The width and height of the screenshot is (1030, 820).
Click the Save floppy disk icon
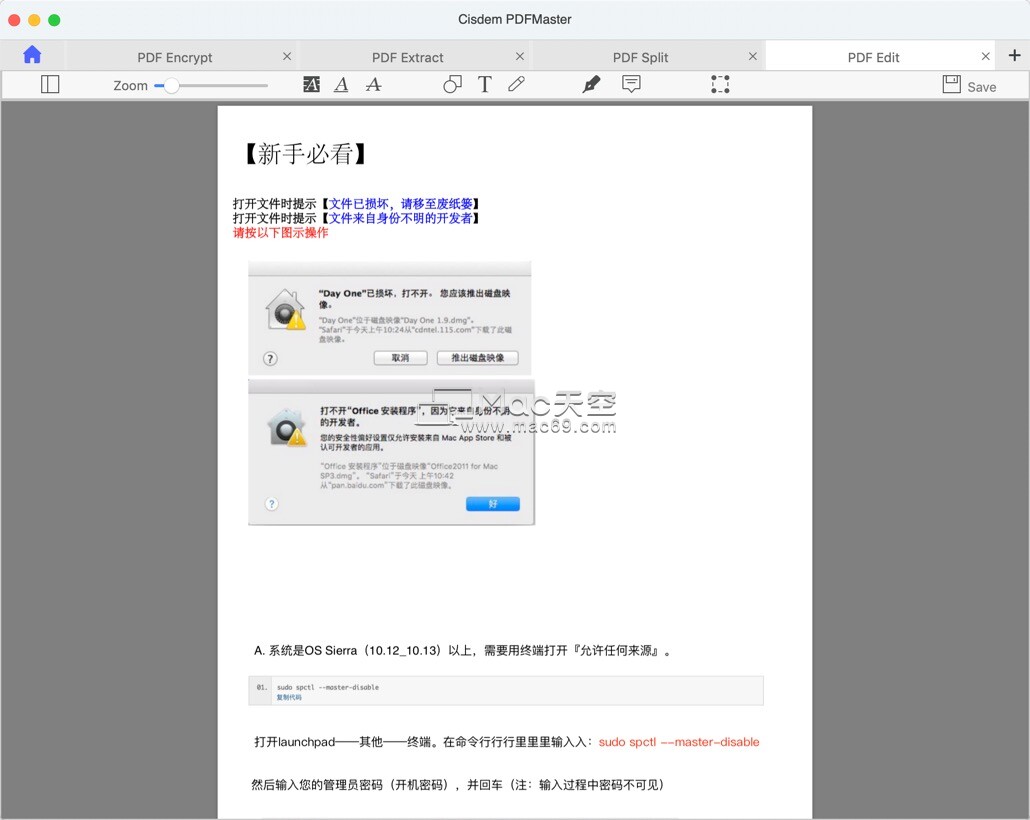951,84
